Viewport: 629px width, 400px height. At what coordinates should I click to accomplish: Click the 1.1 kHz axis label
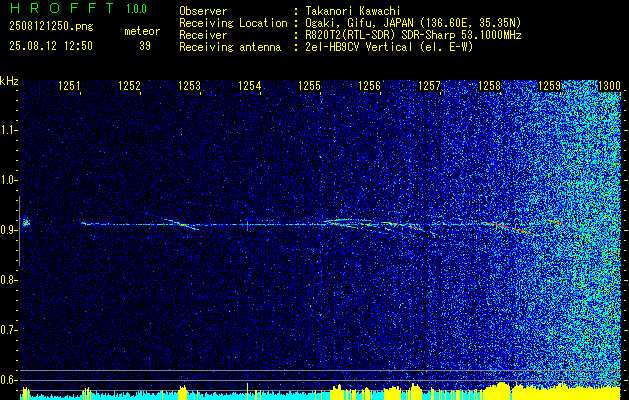coord(8,130)
